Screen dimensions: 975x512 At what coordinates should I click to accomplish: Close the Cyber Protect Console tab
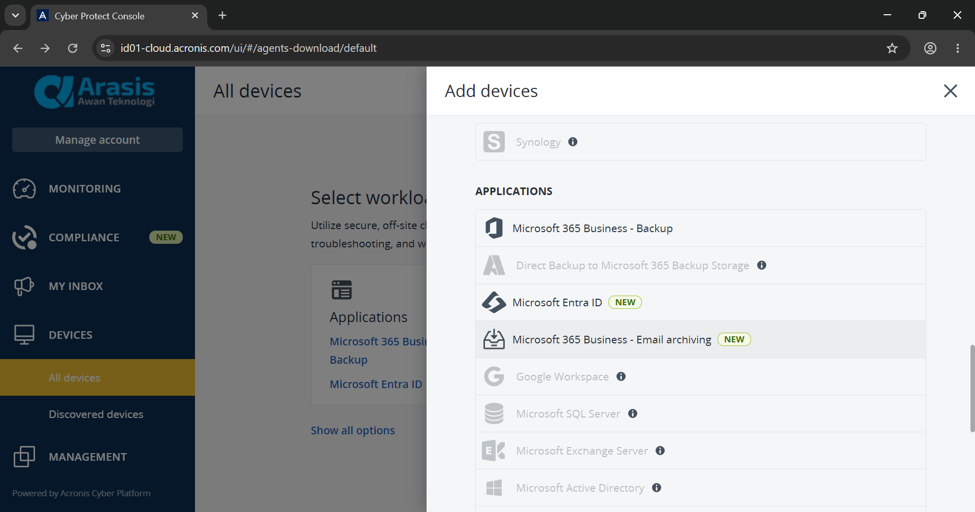pos(195,16)
